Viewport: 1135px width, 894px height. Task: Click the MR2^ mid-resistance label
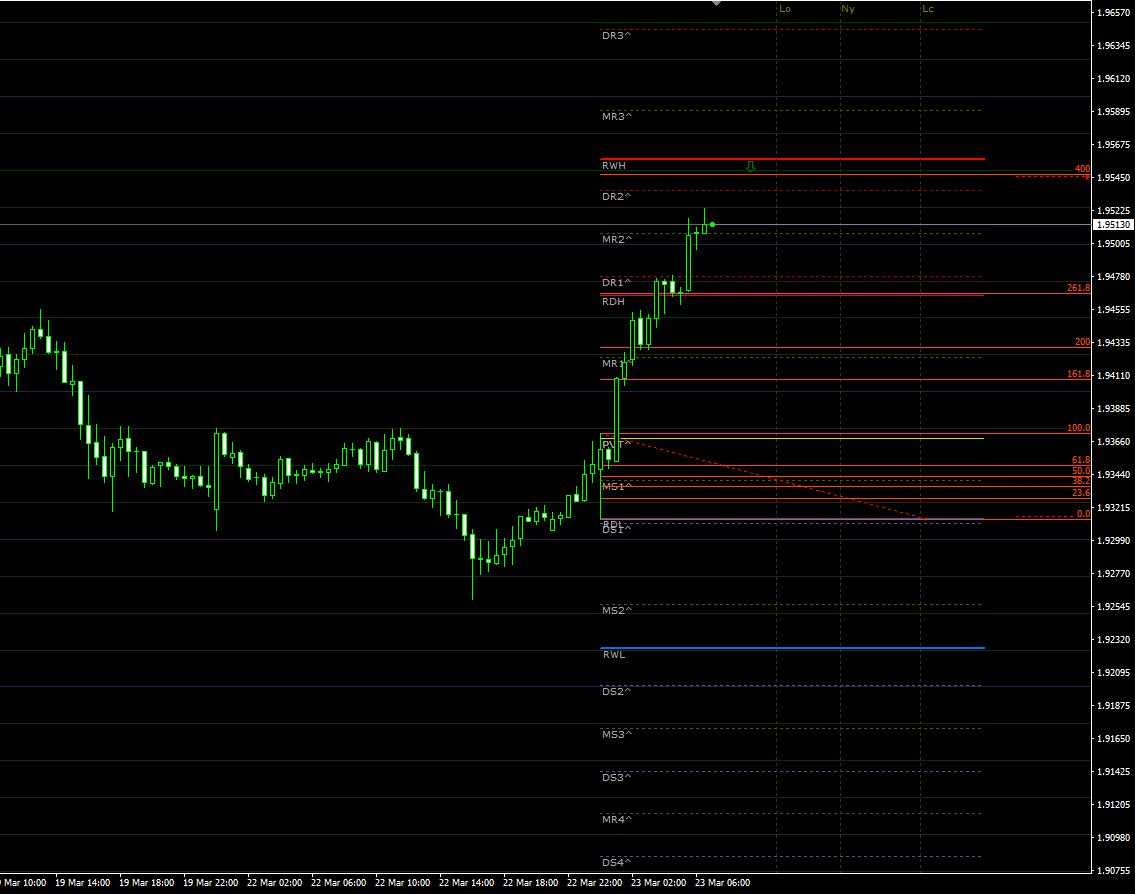coord(617,240)
